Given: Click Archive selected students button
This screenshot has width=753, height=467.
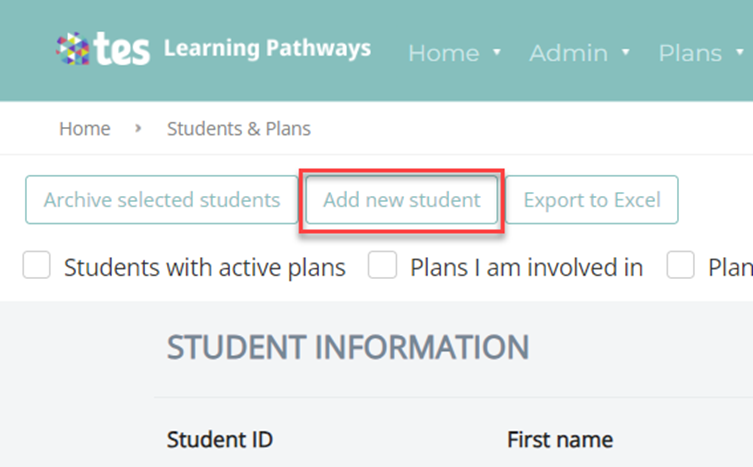Looking at the screenshot, I should pyautogui.click(x=162, y=200).
